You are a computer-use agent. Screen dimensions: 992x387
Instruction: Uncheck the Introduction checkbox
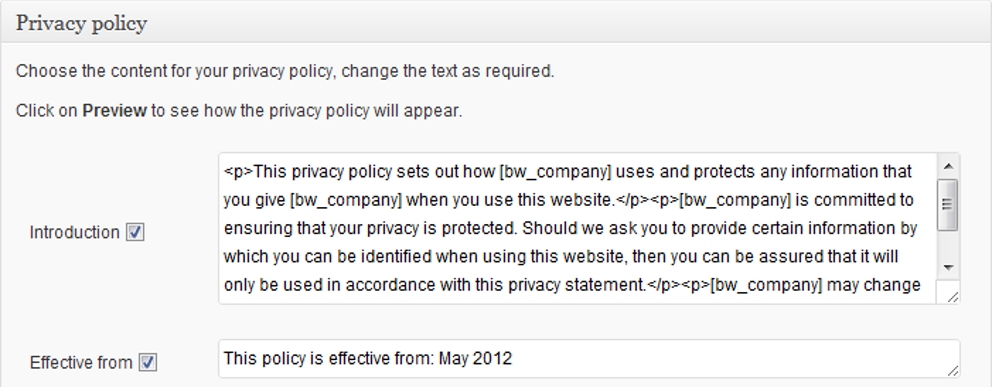coord(135,233)
